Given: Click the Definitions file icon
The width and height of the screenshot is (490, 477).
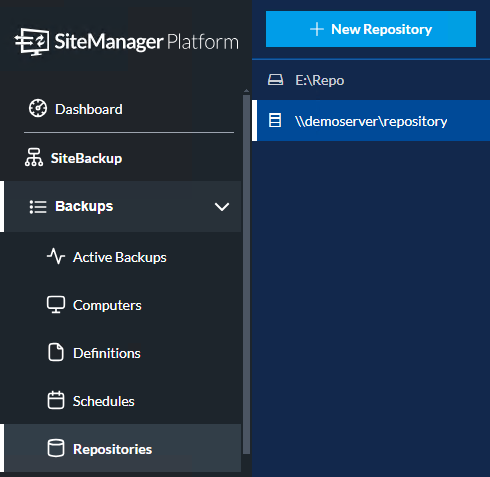Looking at the screenshot, I should click(x=56, y=352).
